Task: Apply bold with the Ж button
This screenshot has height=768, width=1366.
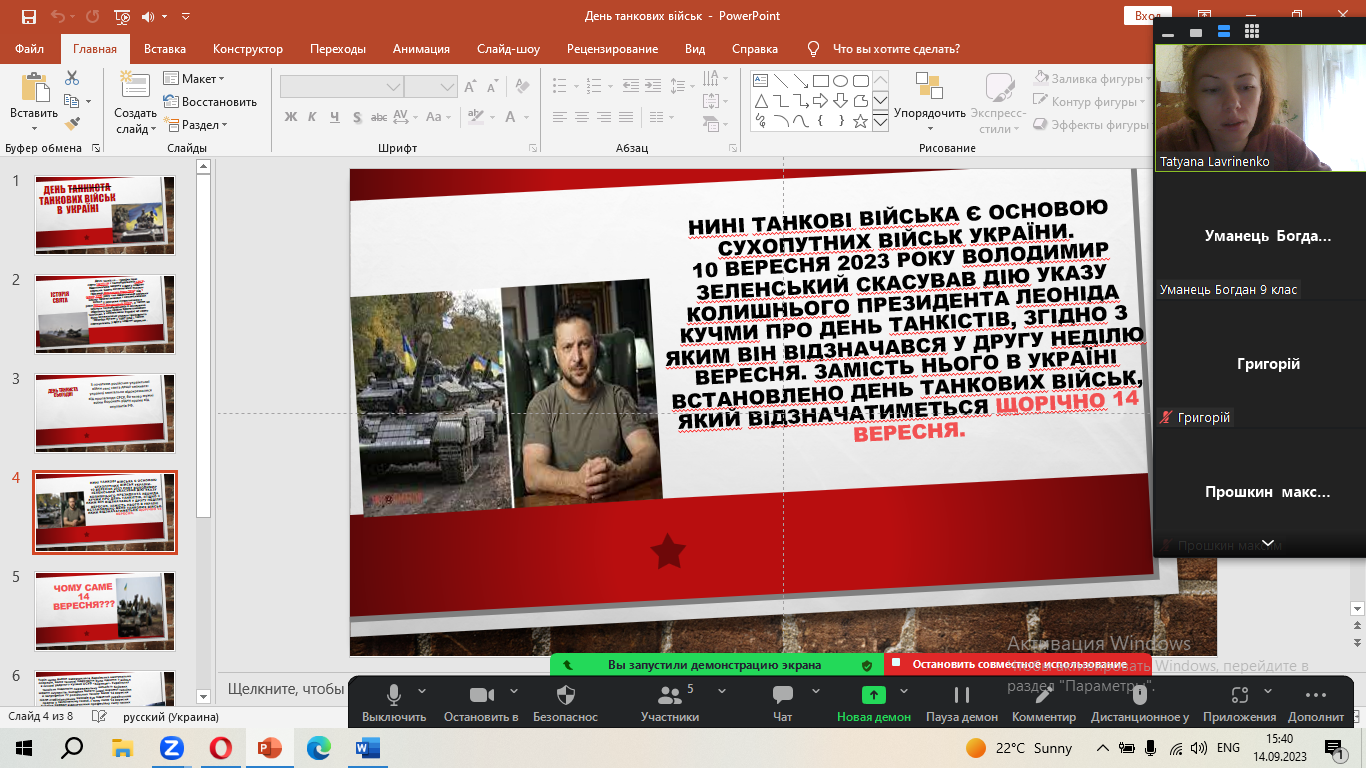Action: coord(291,117)
